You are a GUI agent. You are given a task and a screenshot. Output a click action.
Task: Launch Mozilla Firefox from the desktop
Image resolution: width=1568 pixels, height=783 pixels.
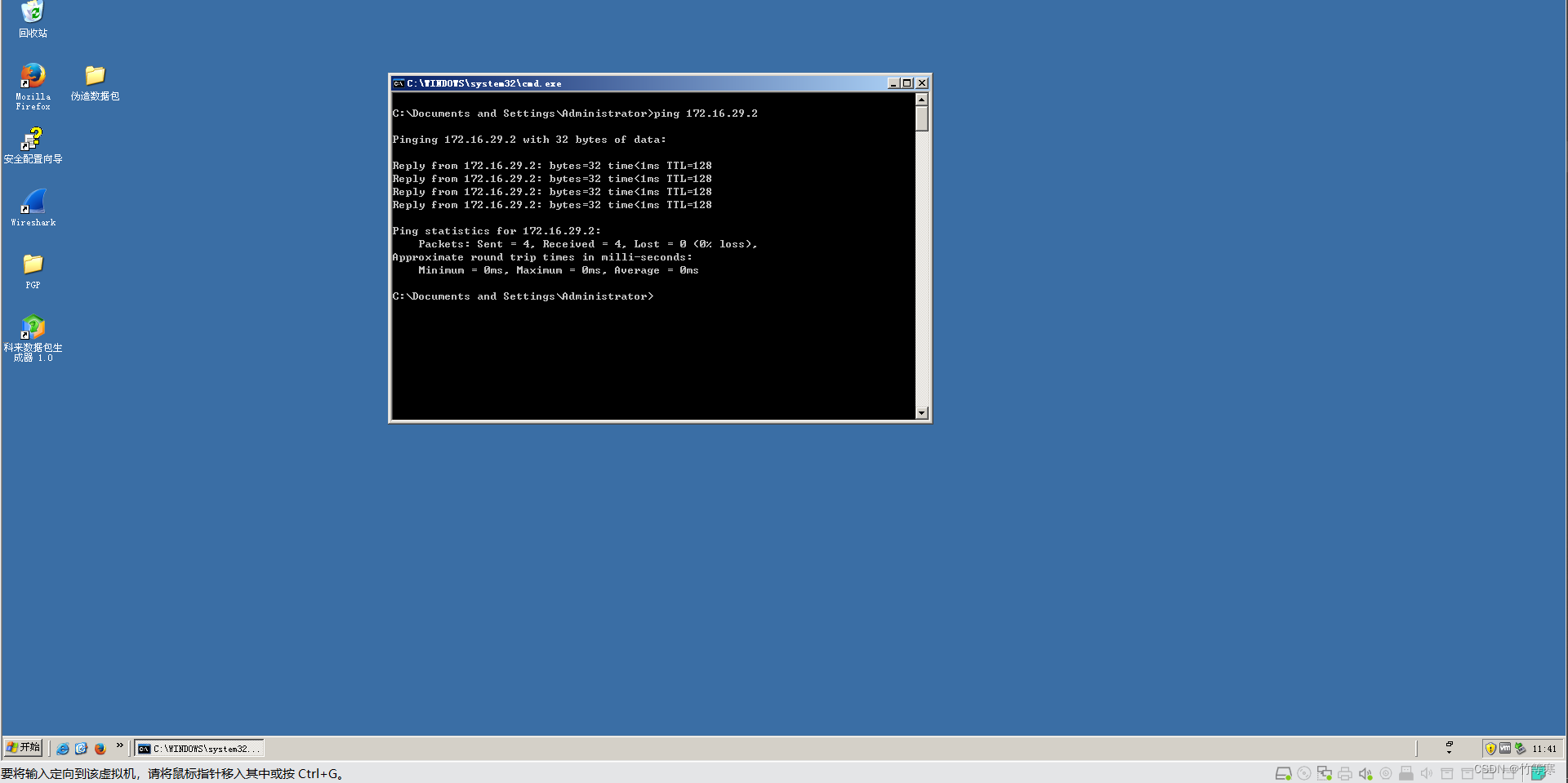33,87
